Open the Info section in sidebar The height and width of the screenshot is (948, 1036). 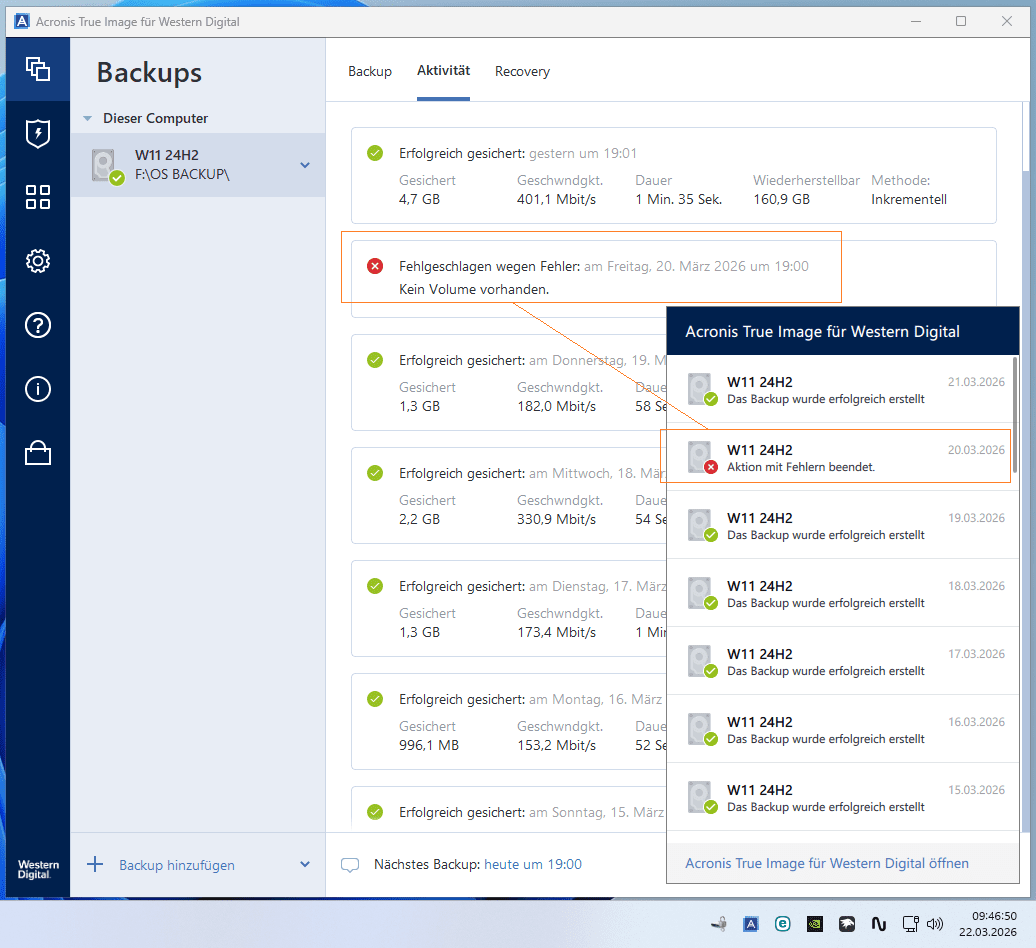click(38, 389)
